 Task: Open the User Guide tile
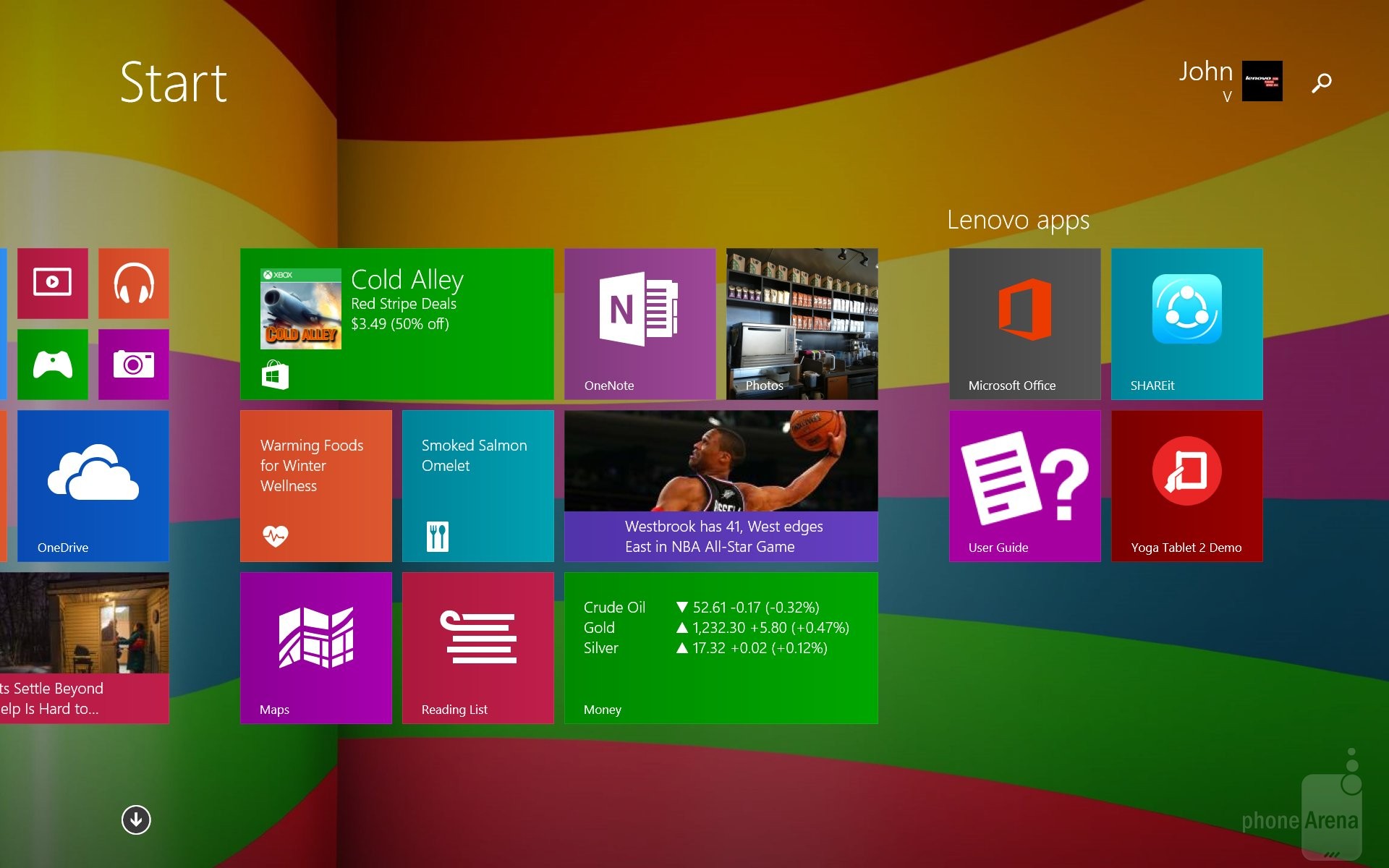tap(1024, 485)
